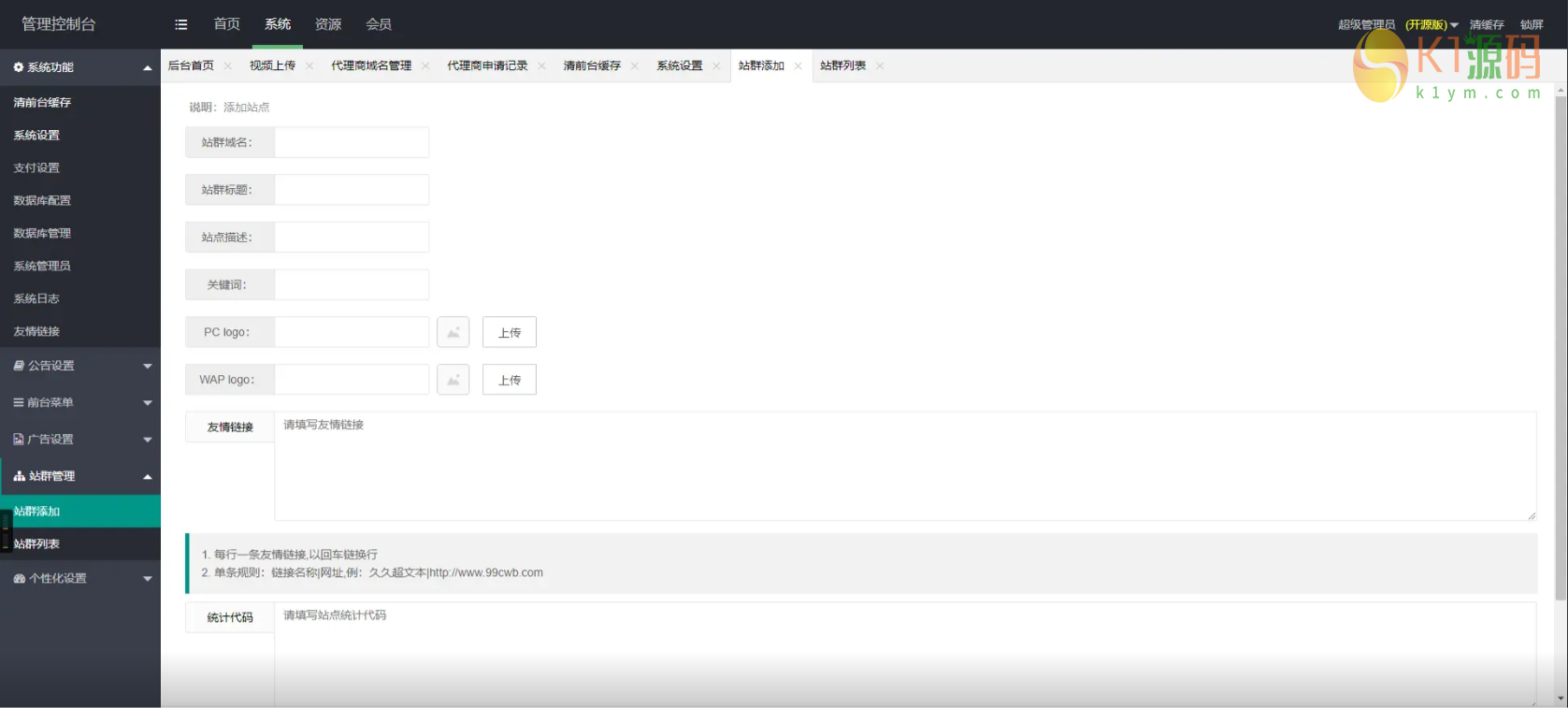Click 清缓存 in the top bar
This screenshot has width=1568, height=708.
(x=1487, y=24)
